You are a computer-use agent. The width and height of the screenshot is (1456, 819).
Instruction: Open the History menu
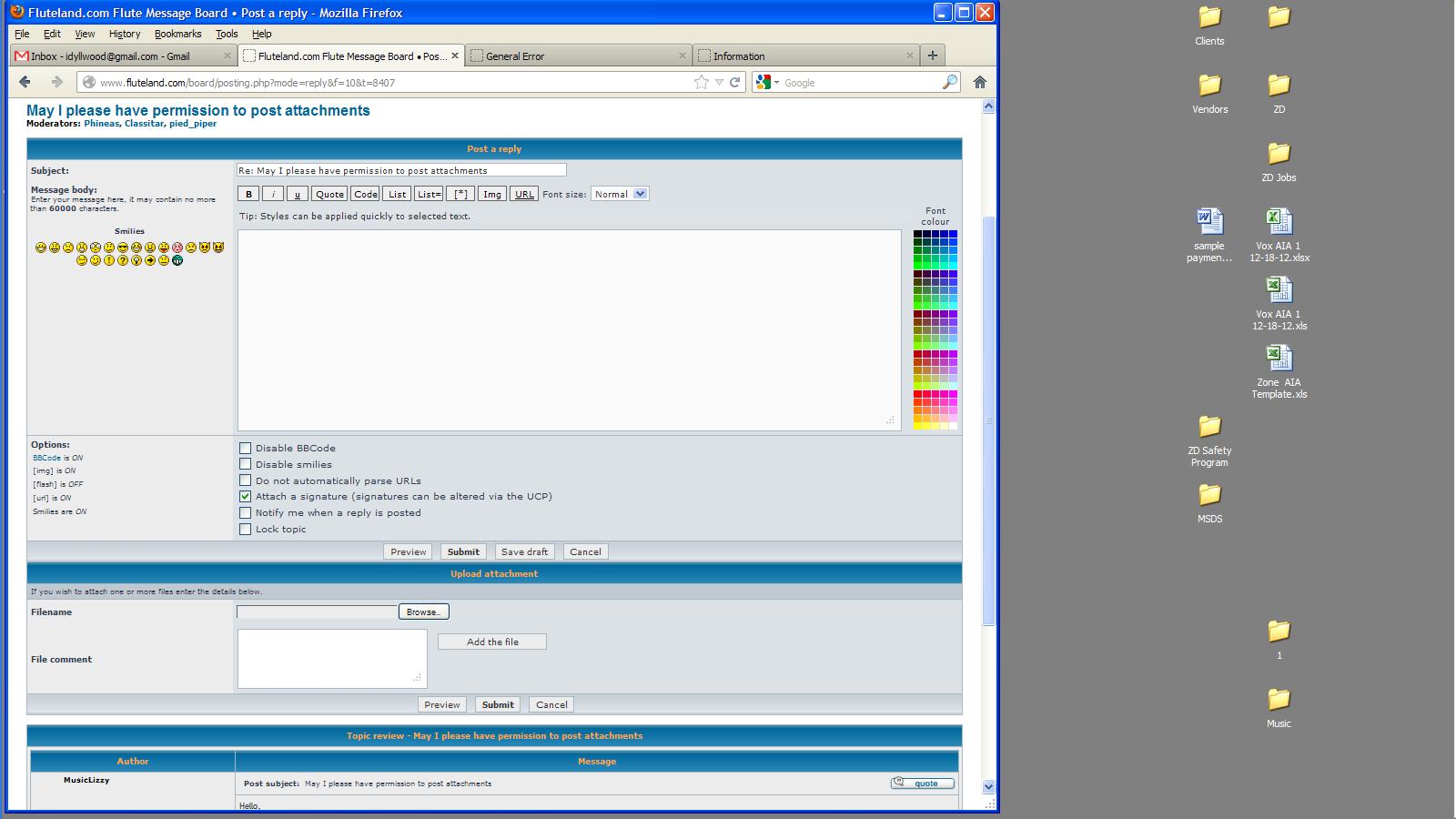pos(125,34)
